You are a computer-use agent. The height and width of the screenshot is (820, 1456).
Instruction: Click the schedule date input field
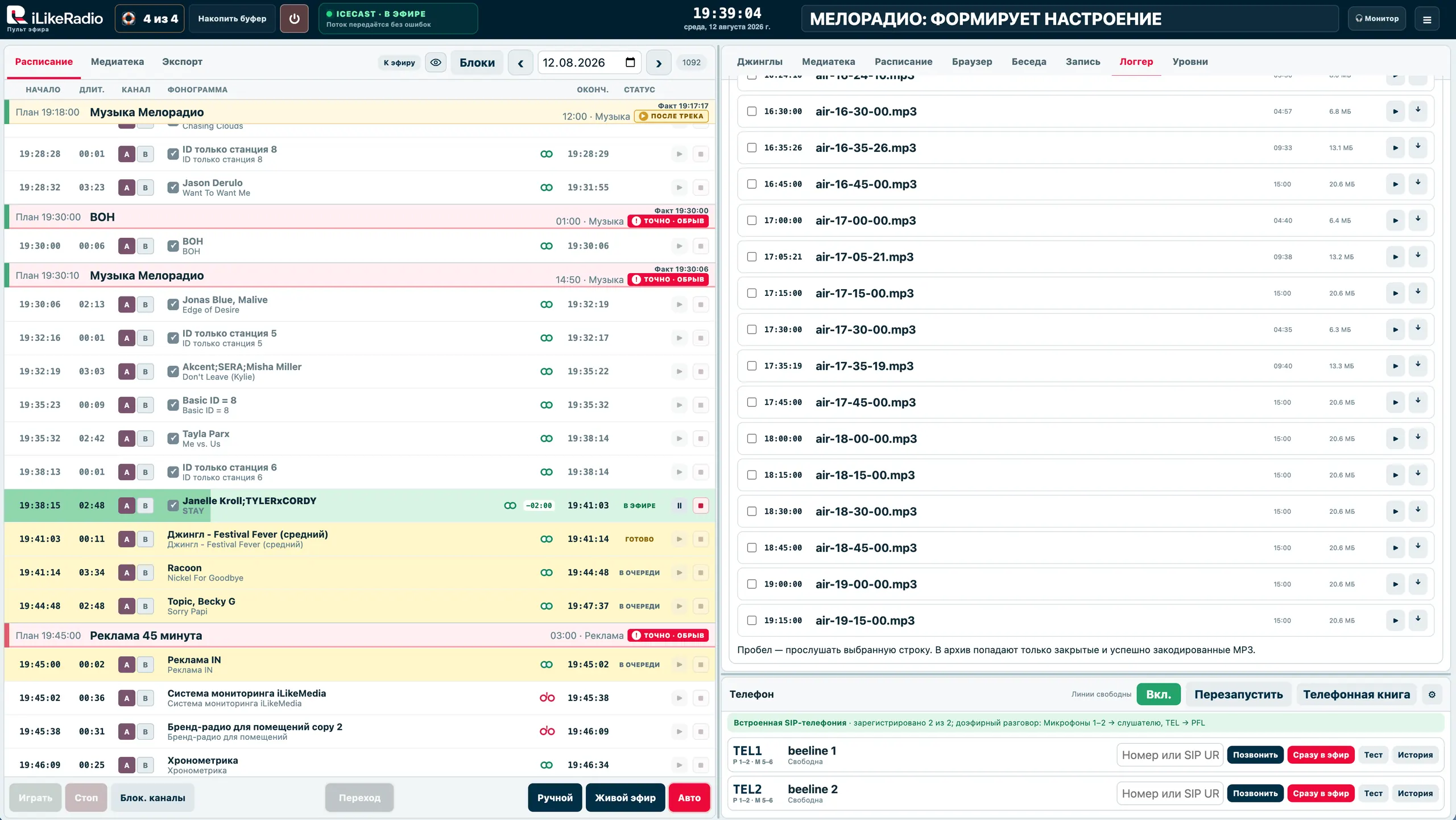click(589, 63)
